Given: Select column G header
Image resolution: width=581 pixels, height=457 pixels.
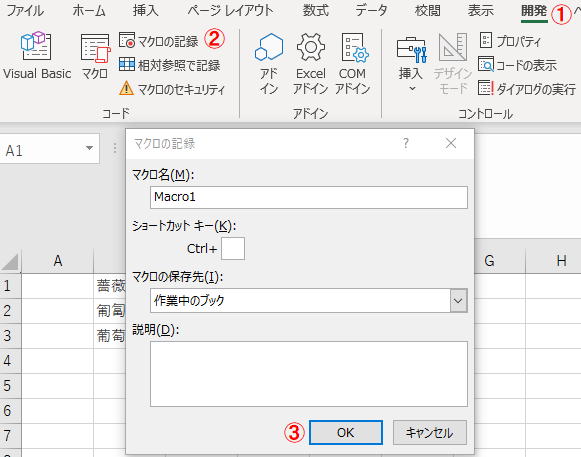Looking at the screenshot, I should 489,261.
